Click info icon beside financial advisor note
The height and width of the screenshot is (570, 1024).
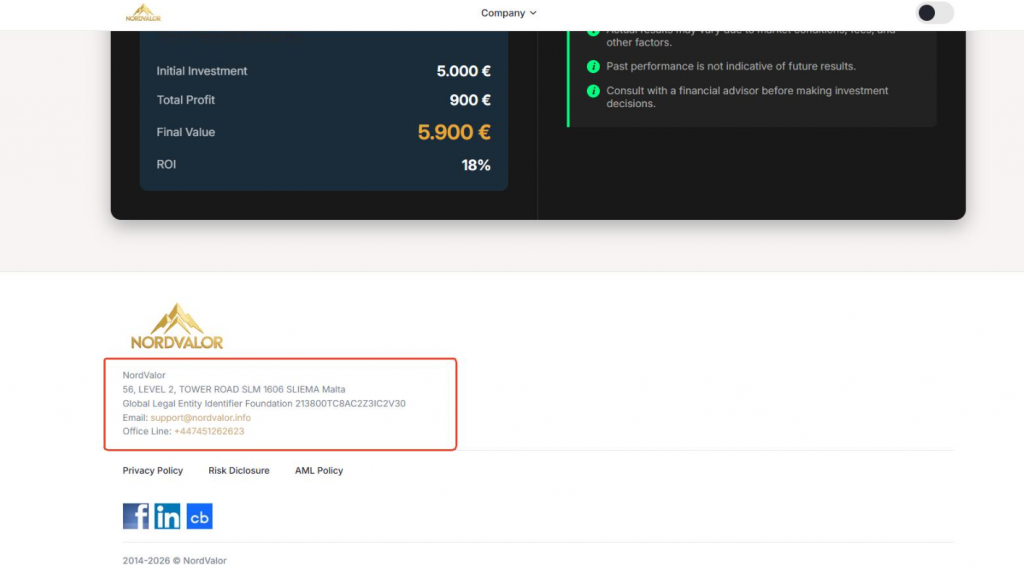point(593,91)
